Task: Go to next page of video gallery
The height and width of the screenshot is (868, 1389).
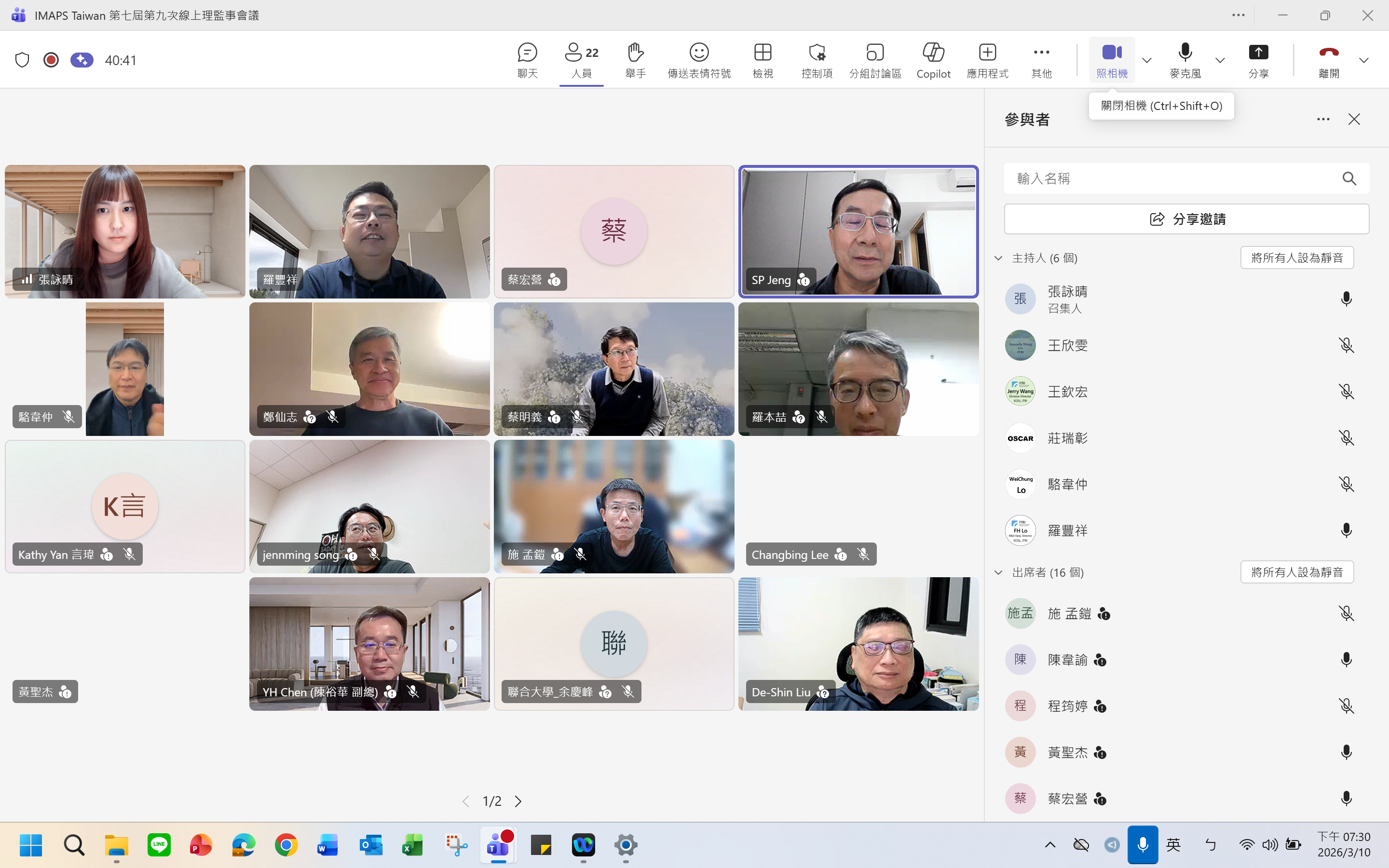Action: 517,801
